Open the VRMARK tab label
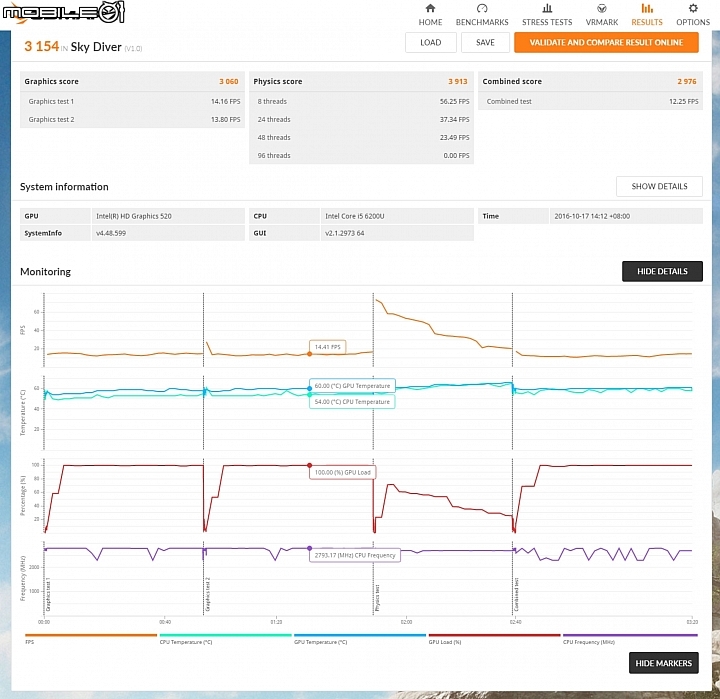The height and width of the screenshot is (699, 720). (x=602, y=22)
